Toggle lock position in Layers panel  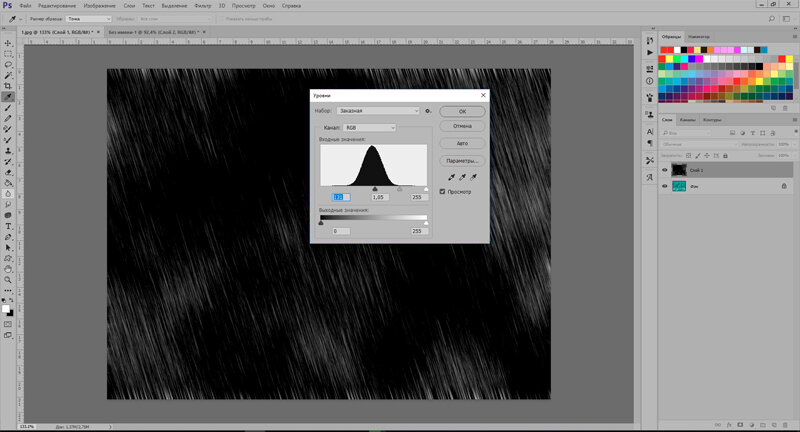point(707,156)
